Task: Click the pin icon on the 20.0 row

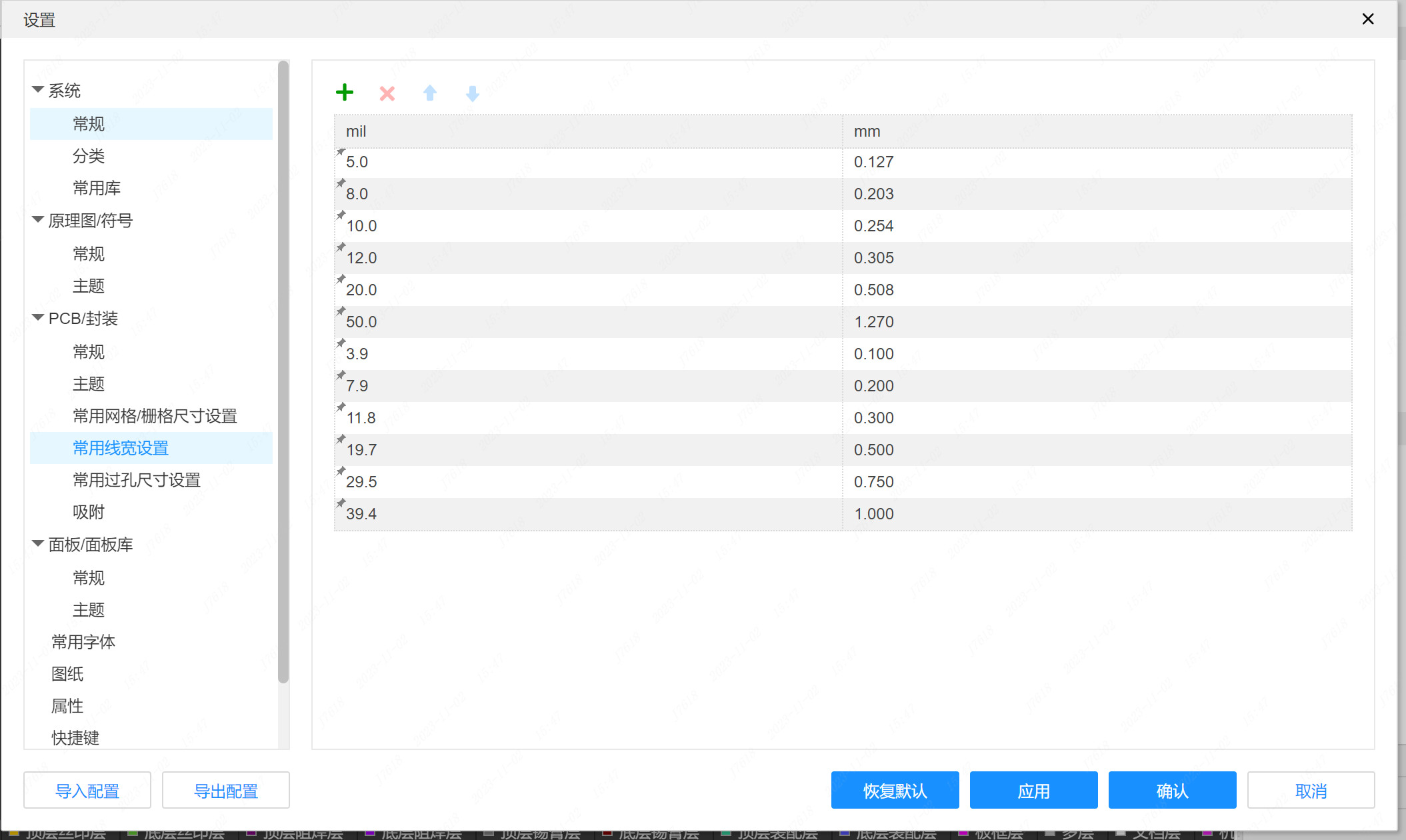Action: click(x=341, y=279)
